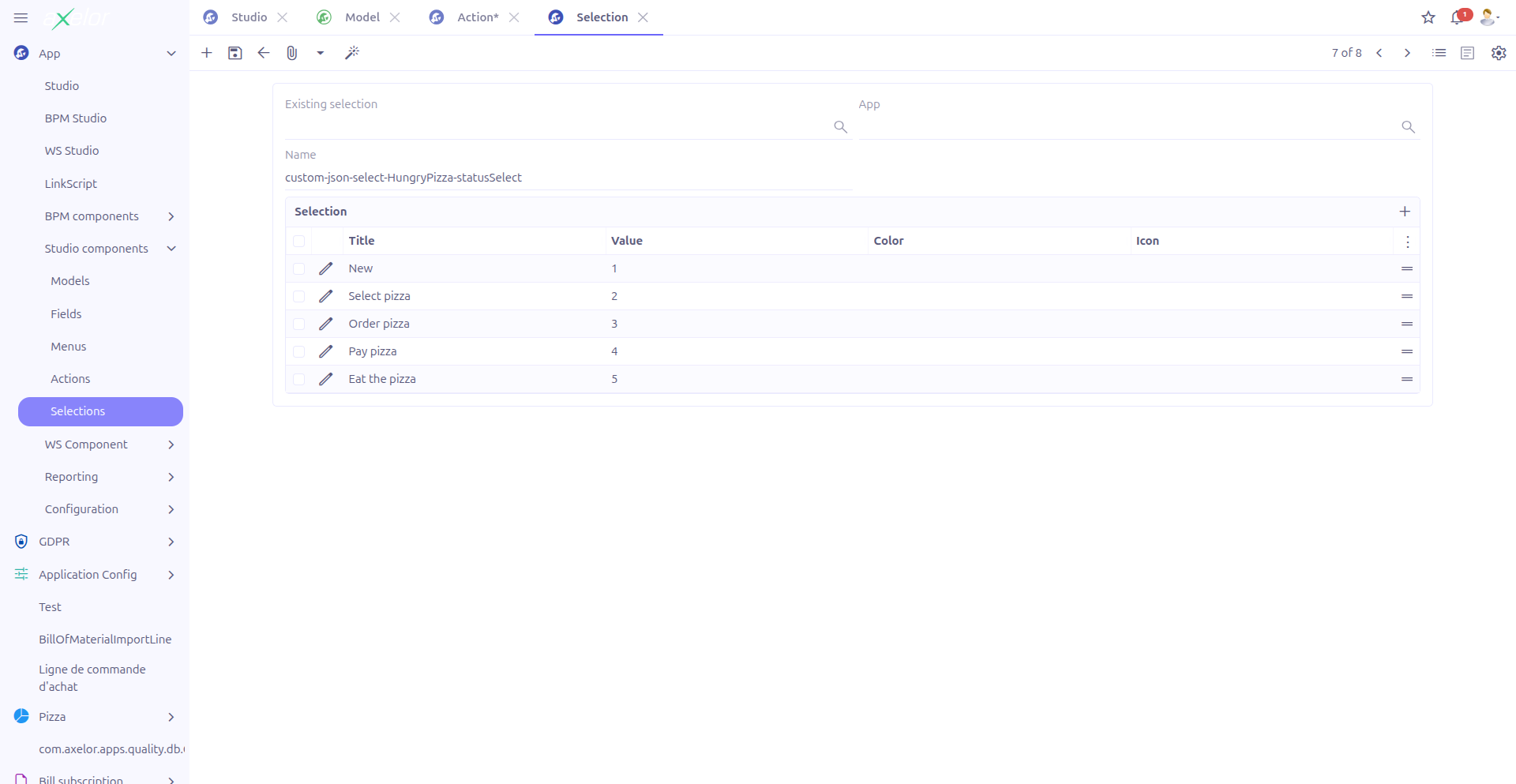Viewport: 1516px width, 784px height.
Task: Go to next record arrow
Action: pyautogui.click(x=1407, y=53)
